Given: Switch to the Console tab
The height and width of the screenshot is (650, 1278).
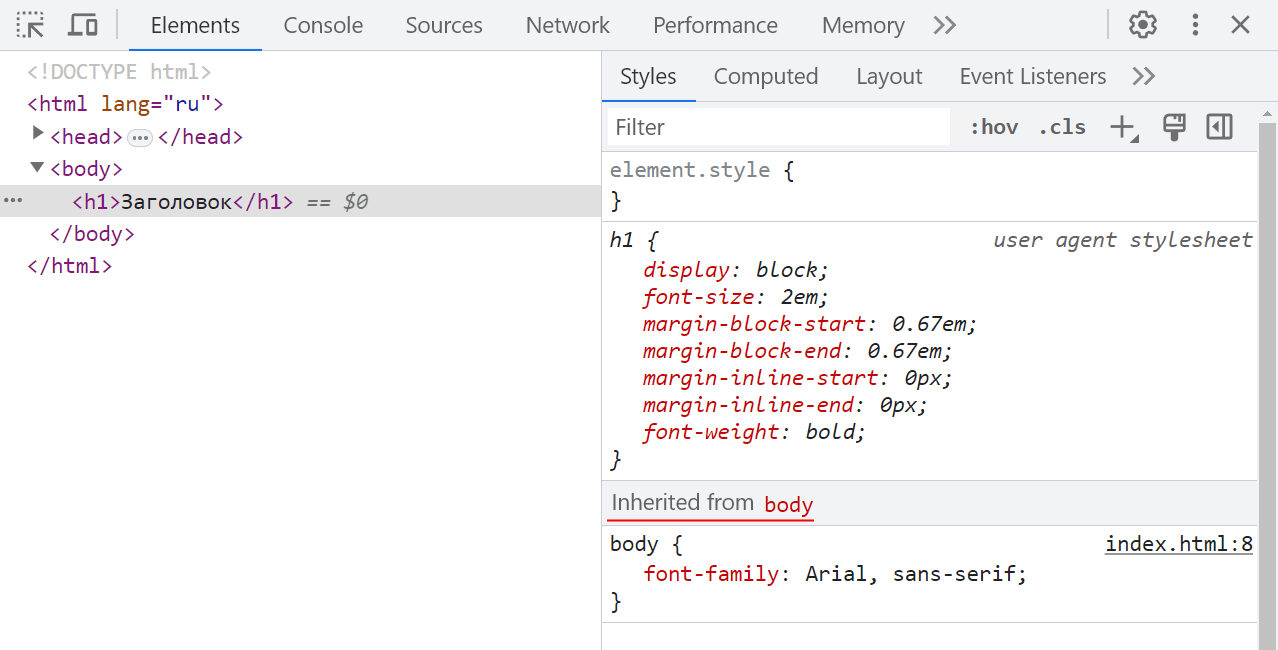Looking at the screenshot, I should [323, 25].
